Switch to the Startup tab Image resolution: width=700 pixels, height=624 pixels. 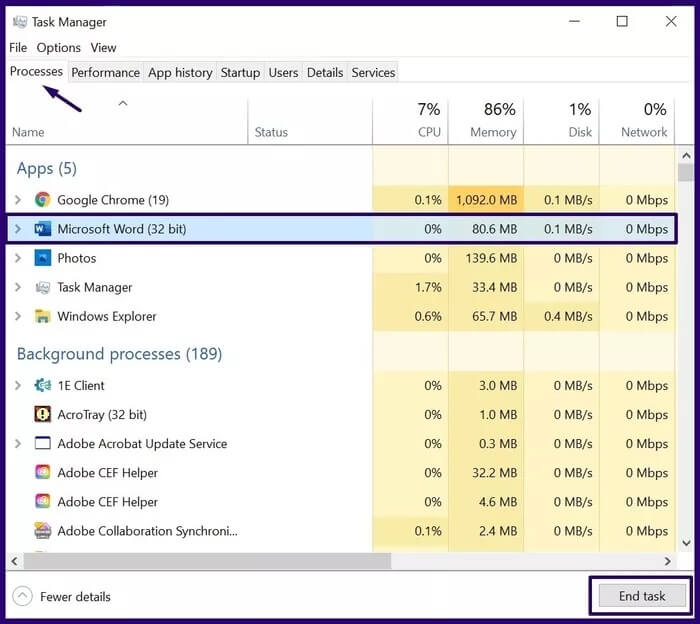coord(240,72)
